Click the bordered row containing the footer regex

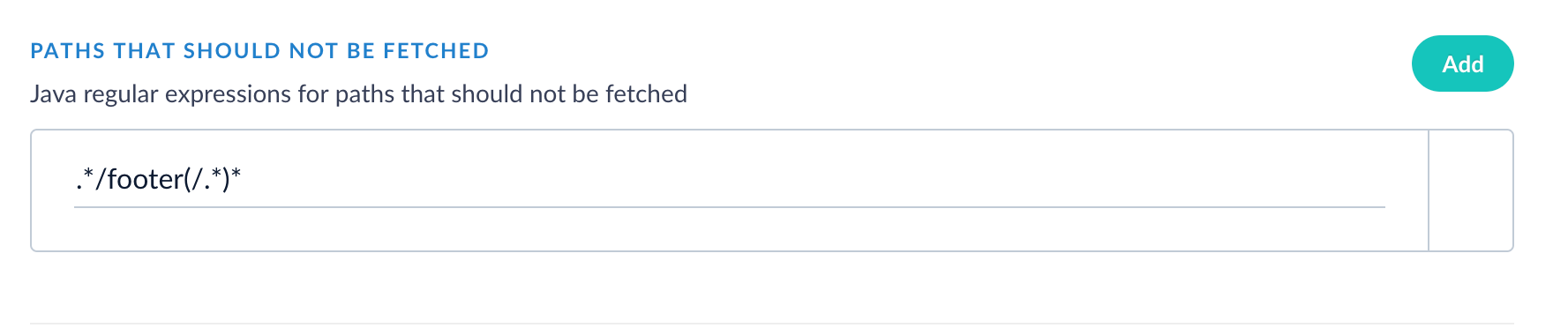point(772,190)
